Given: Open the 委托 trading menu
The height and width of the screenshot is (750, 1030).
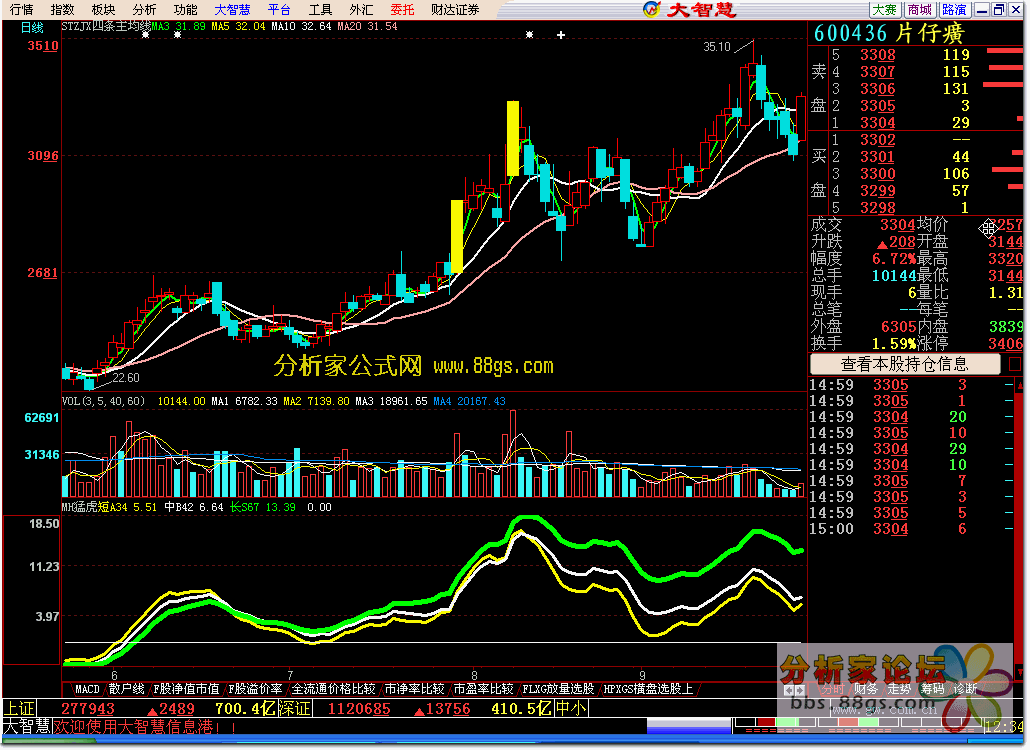Looking at the screenshot, I should 401,9.
